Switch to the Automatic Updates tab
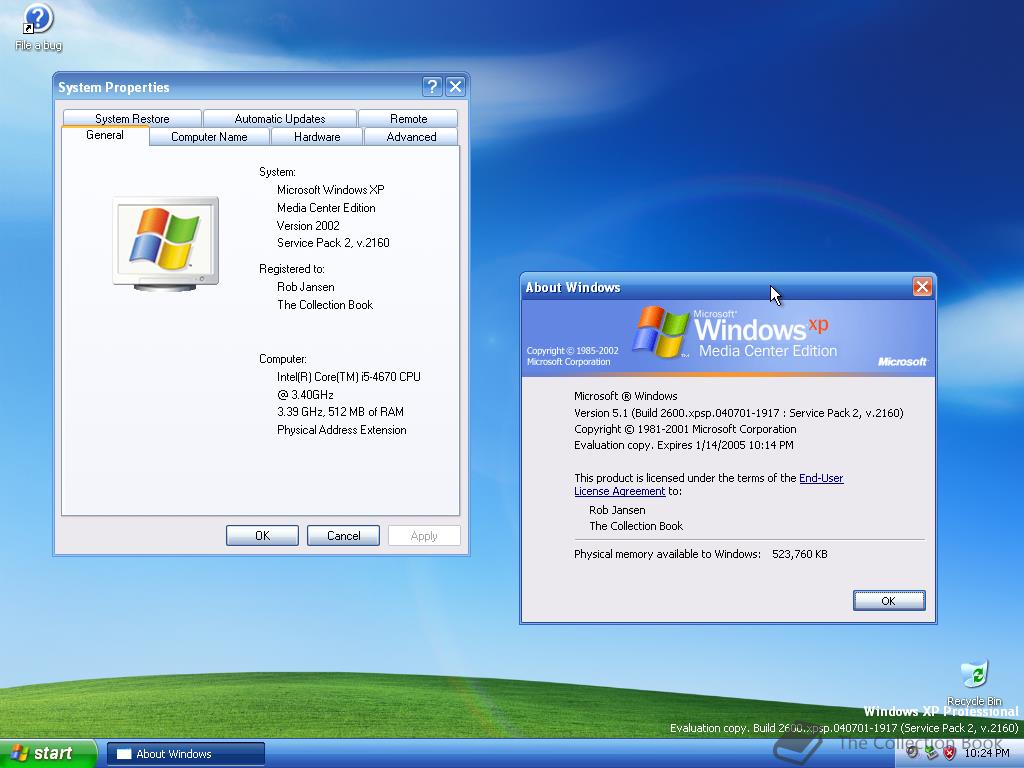 (280, 118)
